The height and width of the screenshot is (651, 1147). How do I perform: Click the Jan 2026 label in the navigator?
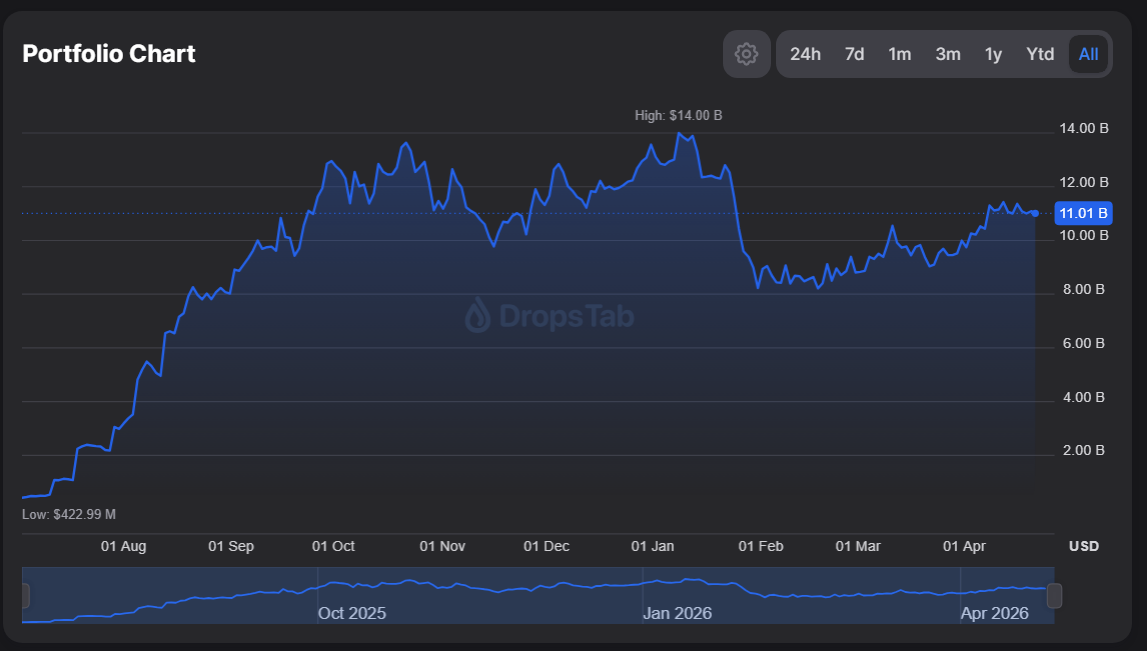678,613
